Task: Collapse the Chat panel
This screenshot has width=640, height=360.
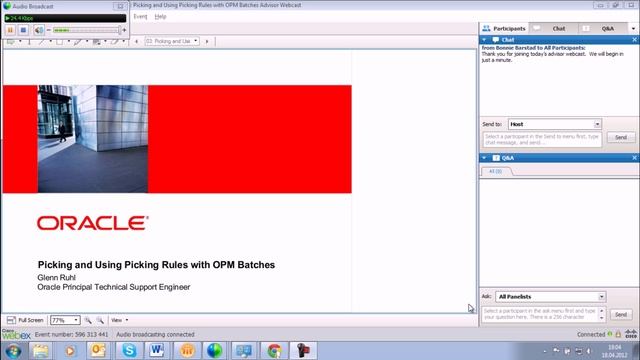Action: click(484, 40)
